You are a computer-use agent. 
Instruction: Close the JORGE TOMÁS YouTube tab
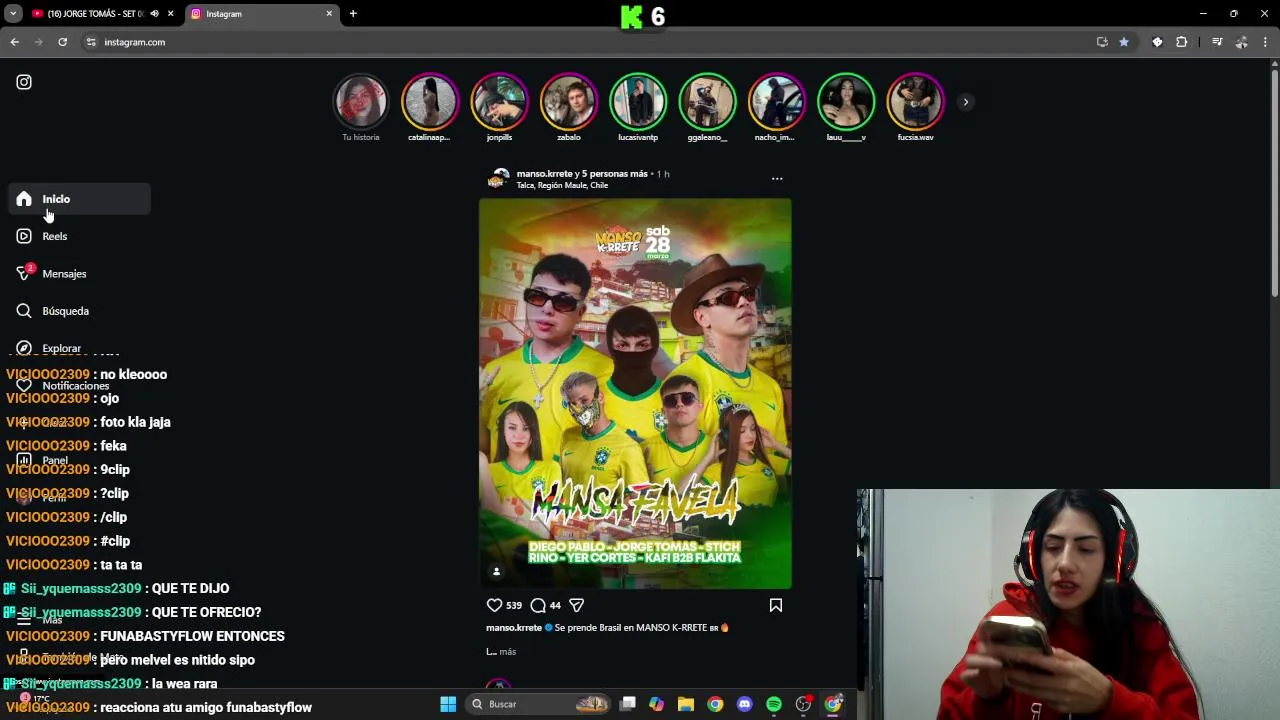pyautogui.click(x=171, y=14)
